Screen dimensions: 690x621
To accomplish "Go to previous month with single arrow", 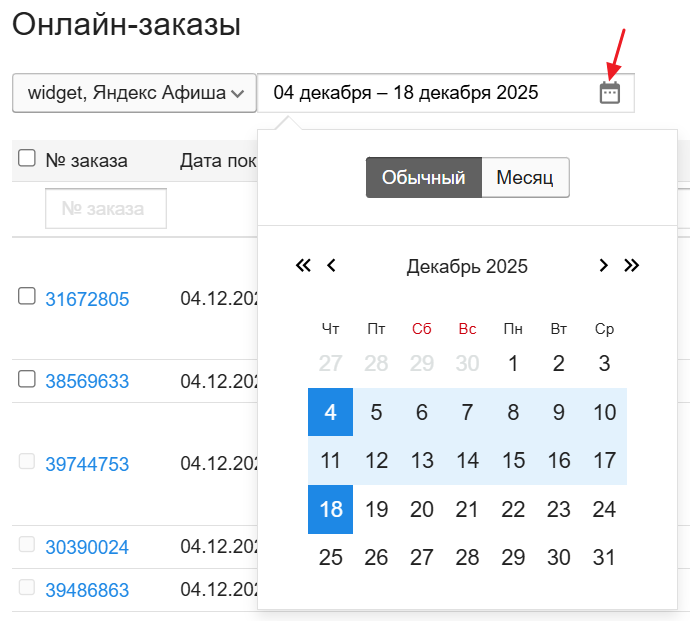I will [x=332, y=265].
